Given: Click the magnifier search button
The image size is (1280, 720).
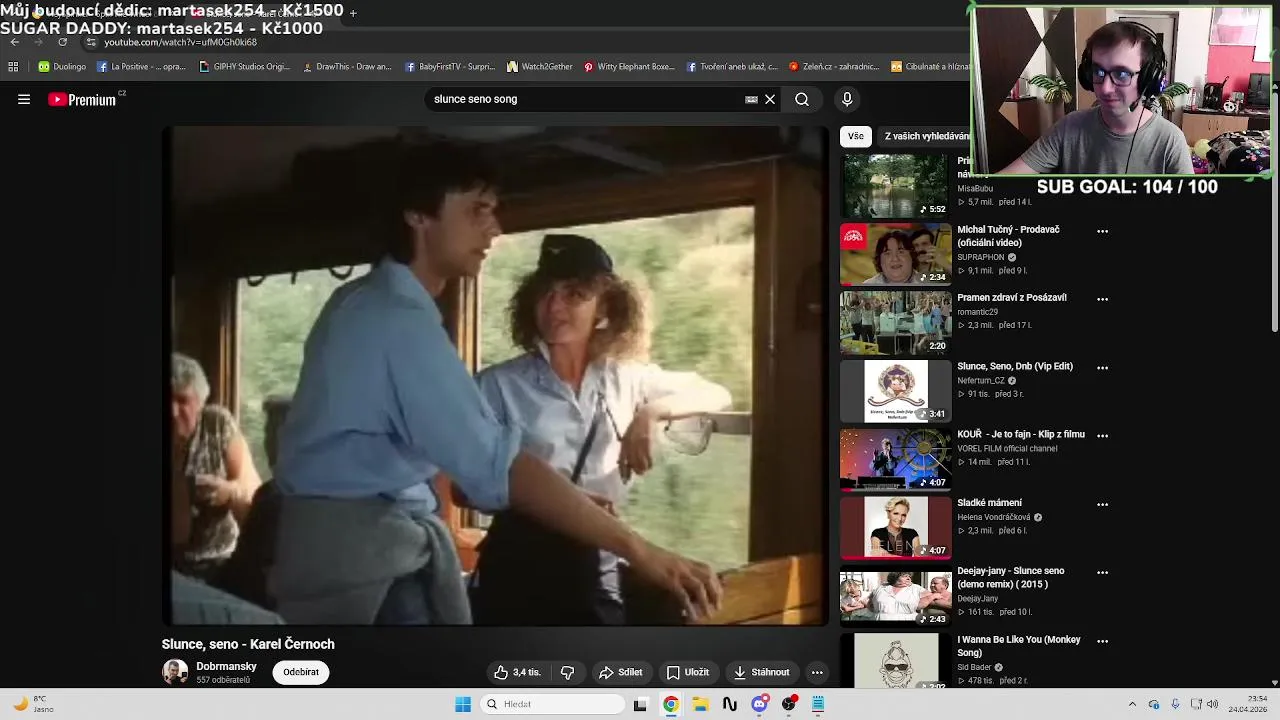Looking at the screenshot, I should 802,99.
